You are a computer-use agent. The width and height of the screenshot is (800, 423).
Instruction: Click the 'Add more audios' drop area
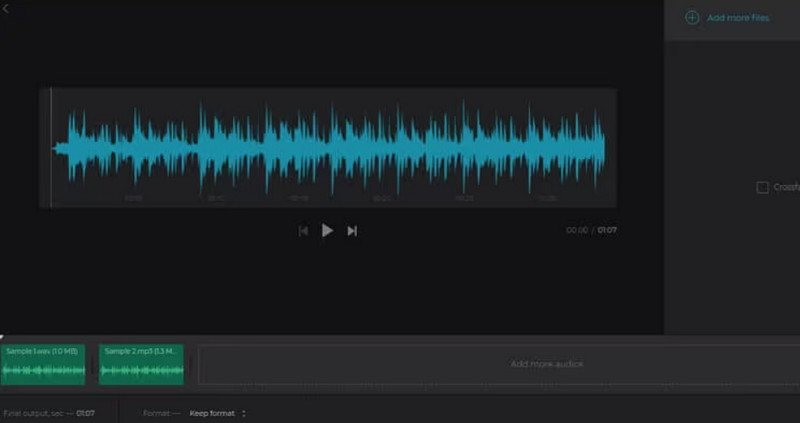(x=546, y=364)
